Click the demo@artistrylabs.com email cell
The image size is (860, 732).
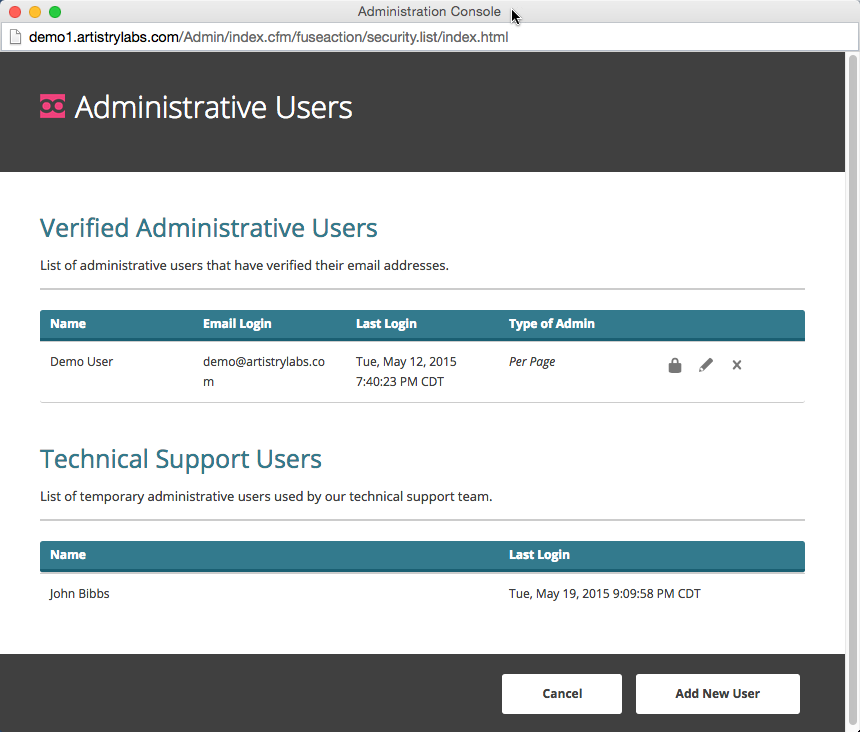264,372
